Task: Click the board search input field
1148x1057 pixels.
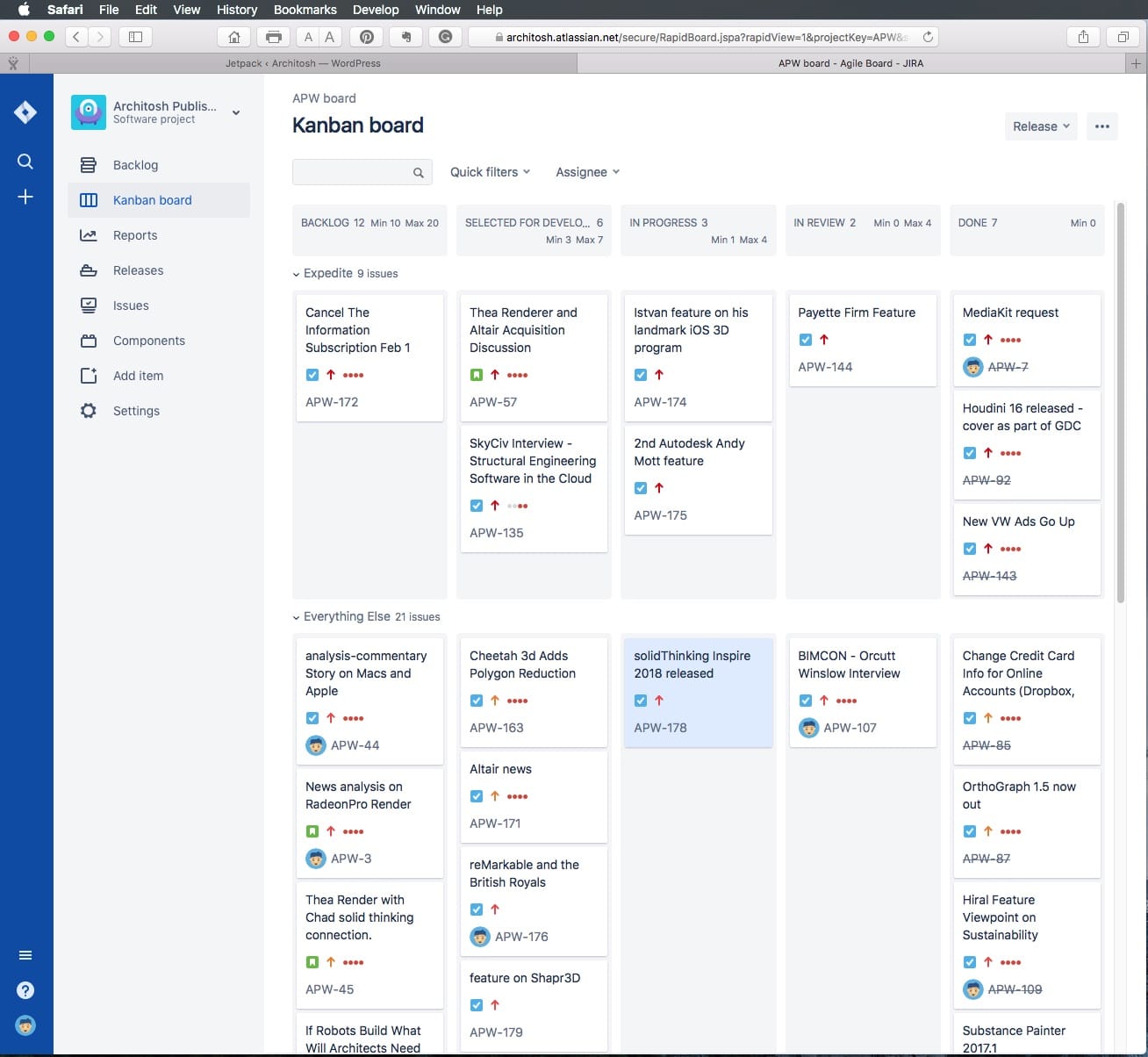Action: [x=353, y=172]
